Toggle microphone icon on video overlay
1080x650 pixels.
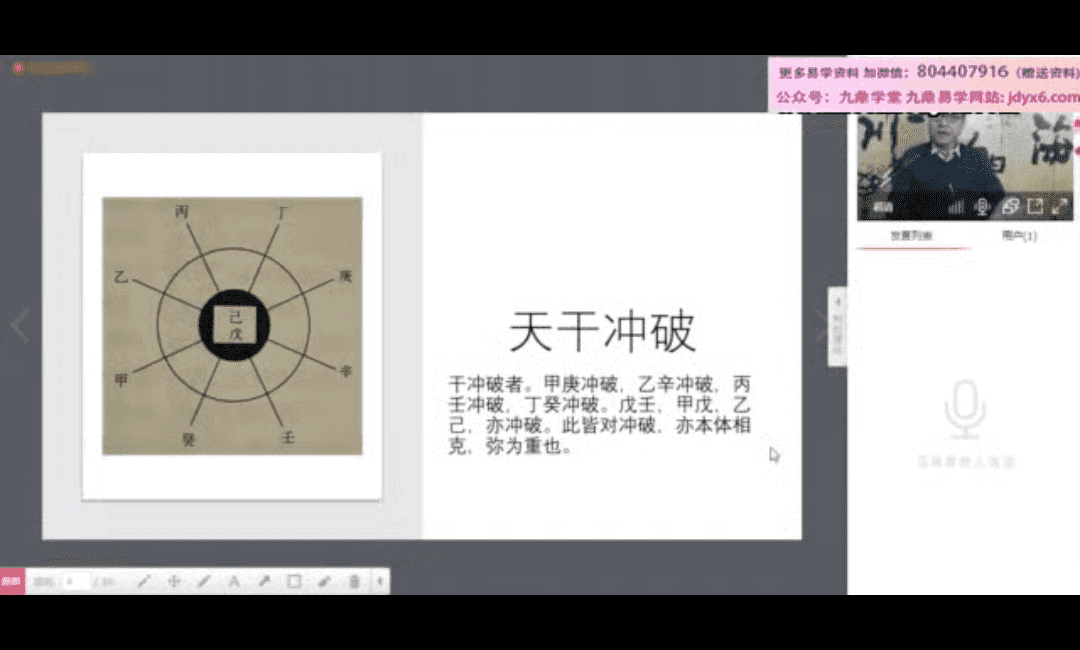click(983, 206)
